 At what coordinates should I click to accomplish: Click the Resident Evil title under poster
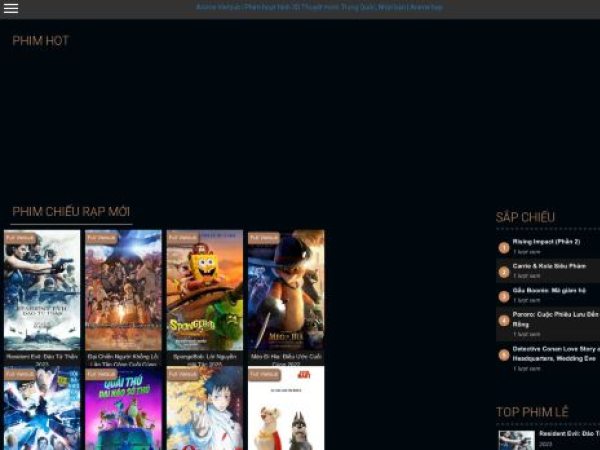click(42, 359)
